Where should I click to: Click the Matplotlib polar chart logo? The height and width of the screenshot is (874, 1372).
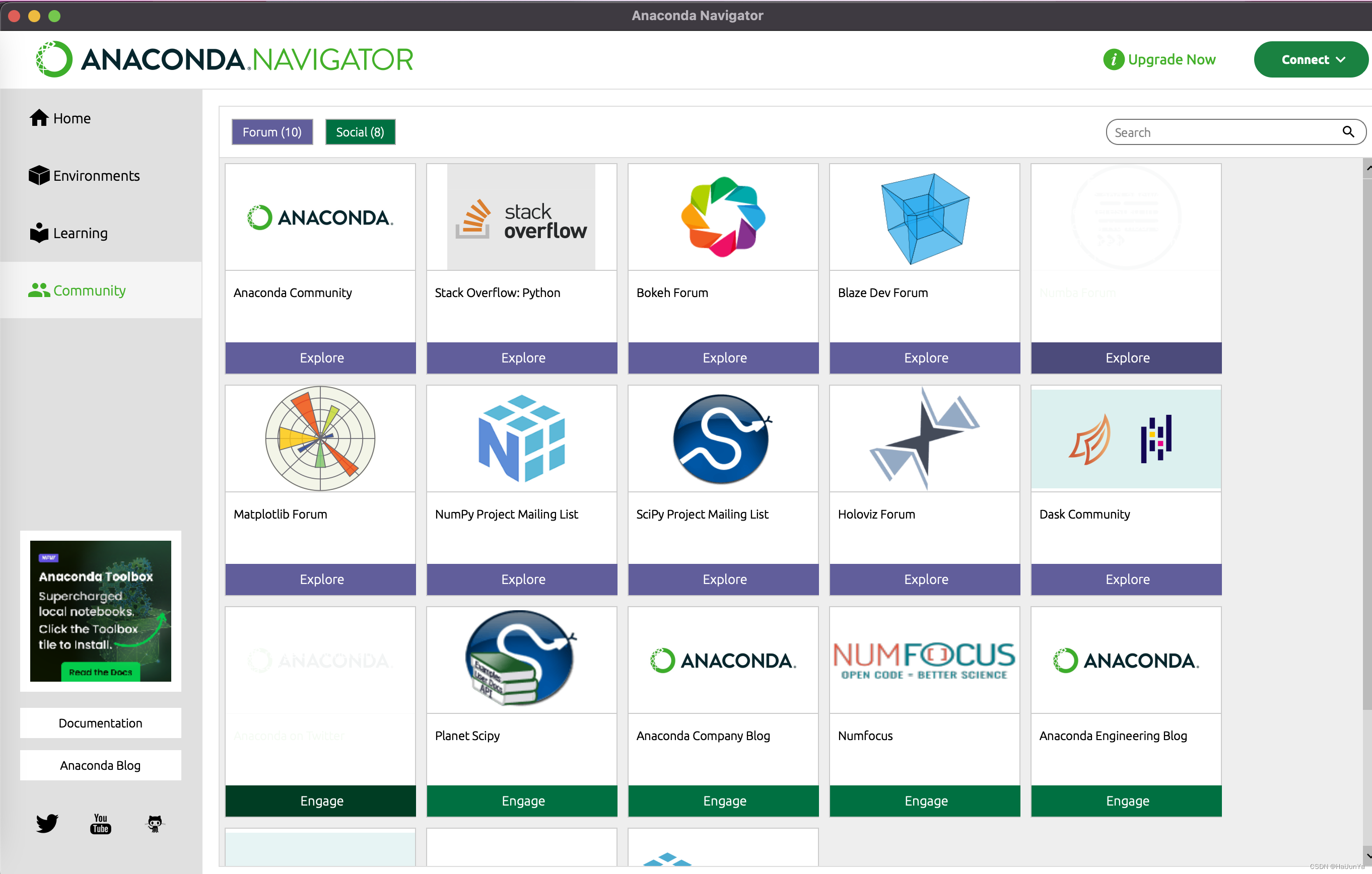click(x=320, y=439)
